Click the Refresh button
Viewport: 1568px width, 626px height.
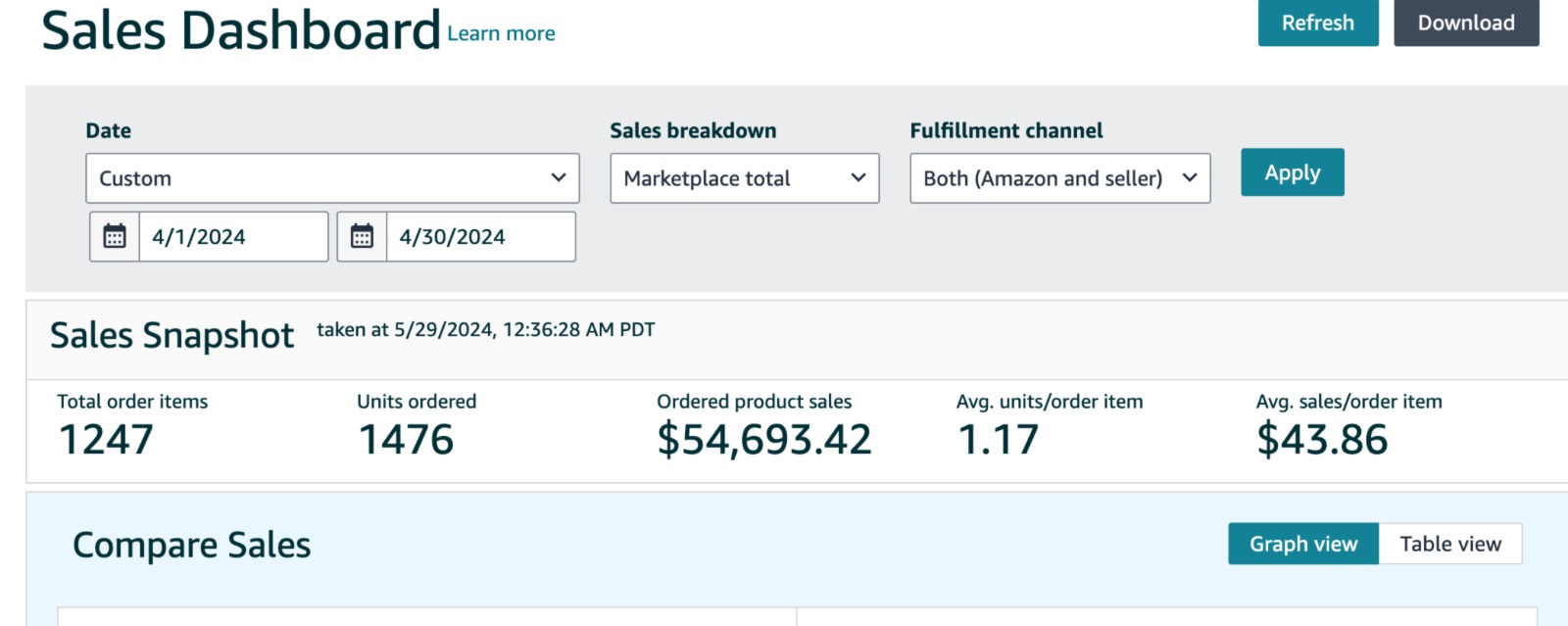pos(1317,23)
